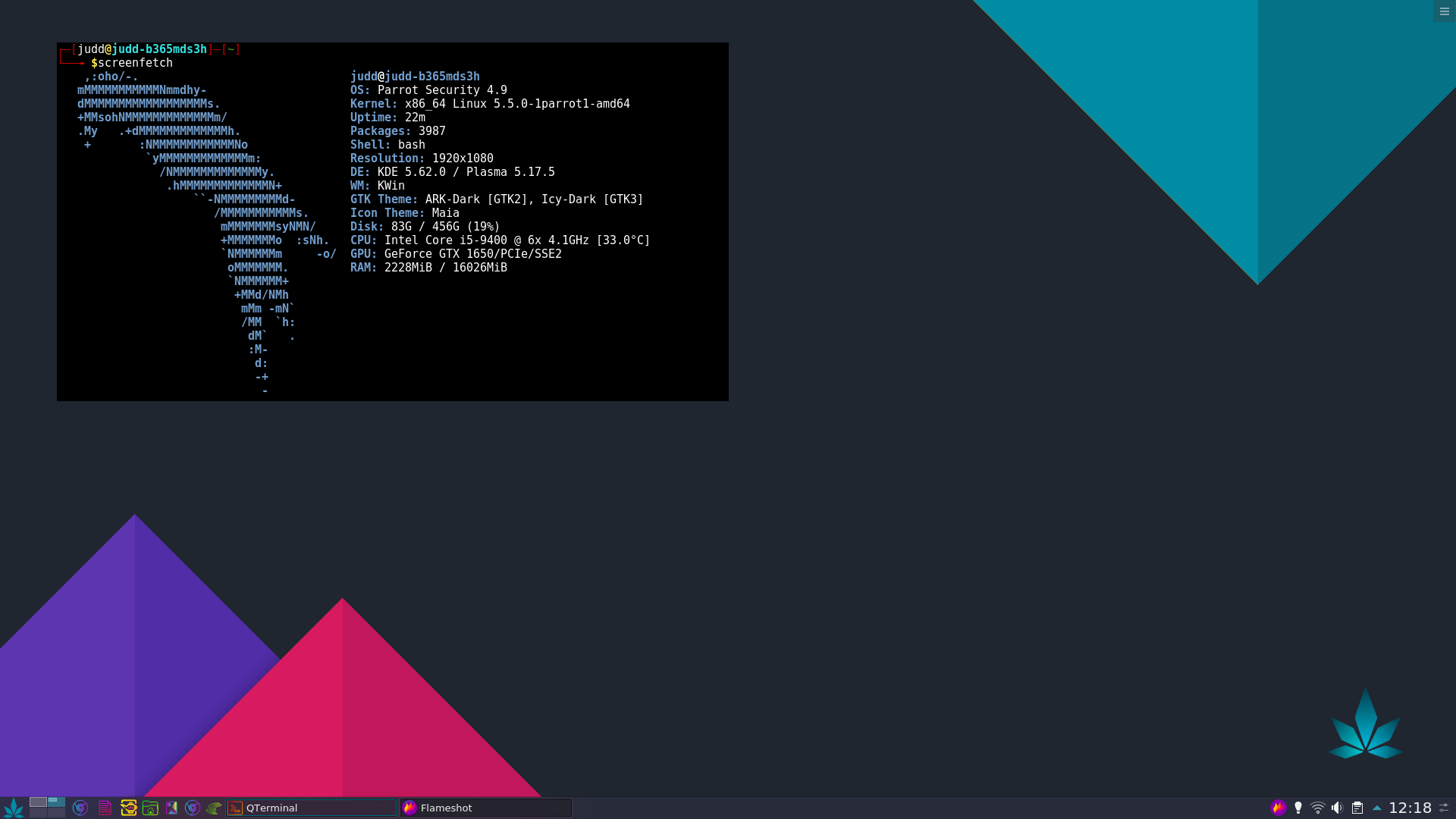The height and width of the screenshot is (819, 1456).
Task: Click the 'WM: KWin' line
Action: tap(378, 186)
